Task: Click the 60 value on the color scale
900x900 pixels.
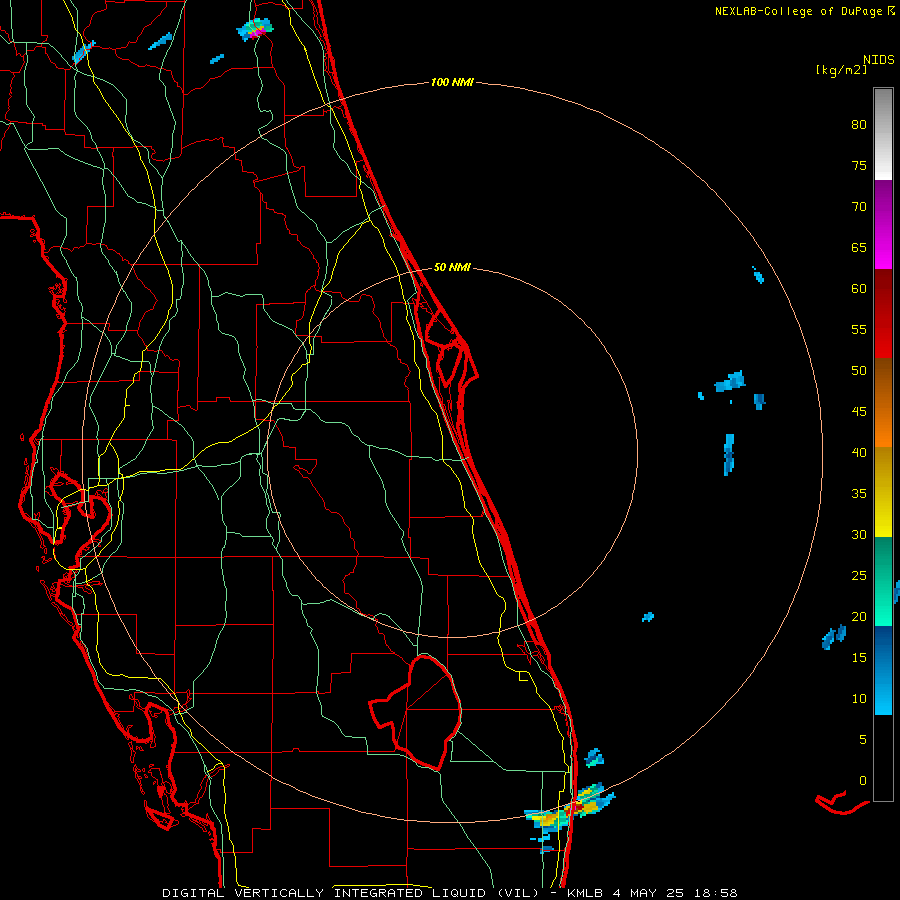Action: point(859,289)
